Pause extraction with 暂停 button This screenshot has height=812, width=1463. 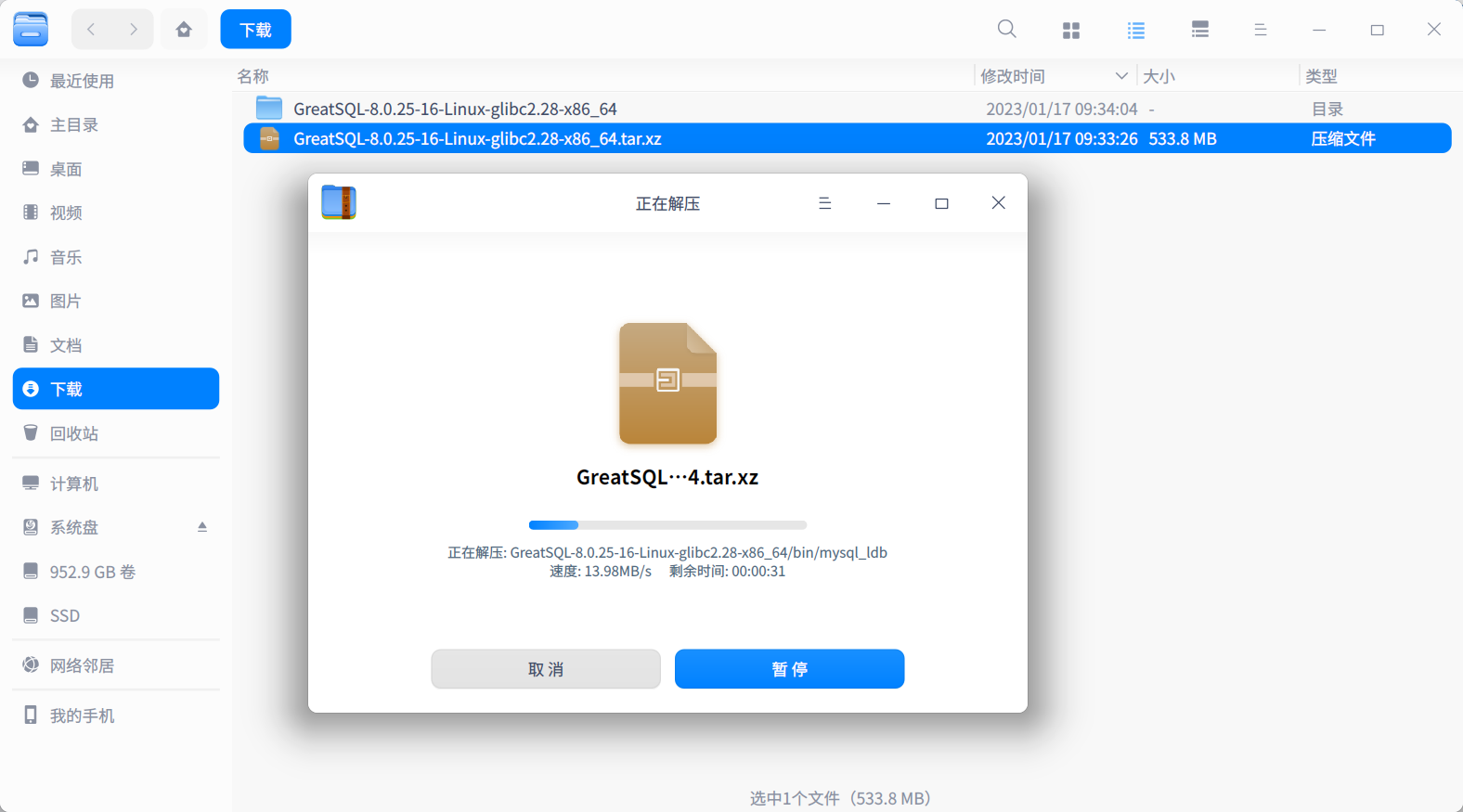790,669
